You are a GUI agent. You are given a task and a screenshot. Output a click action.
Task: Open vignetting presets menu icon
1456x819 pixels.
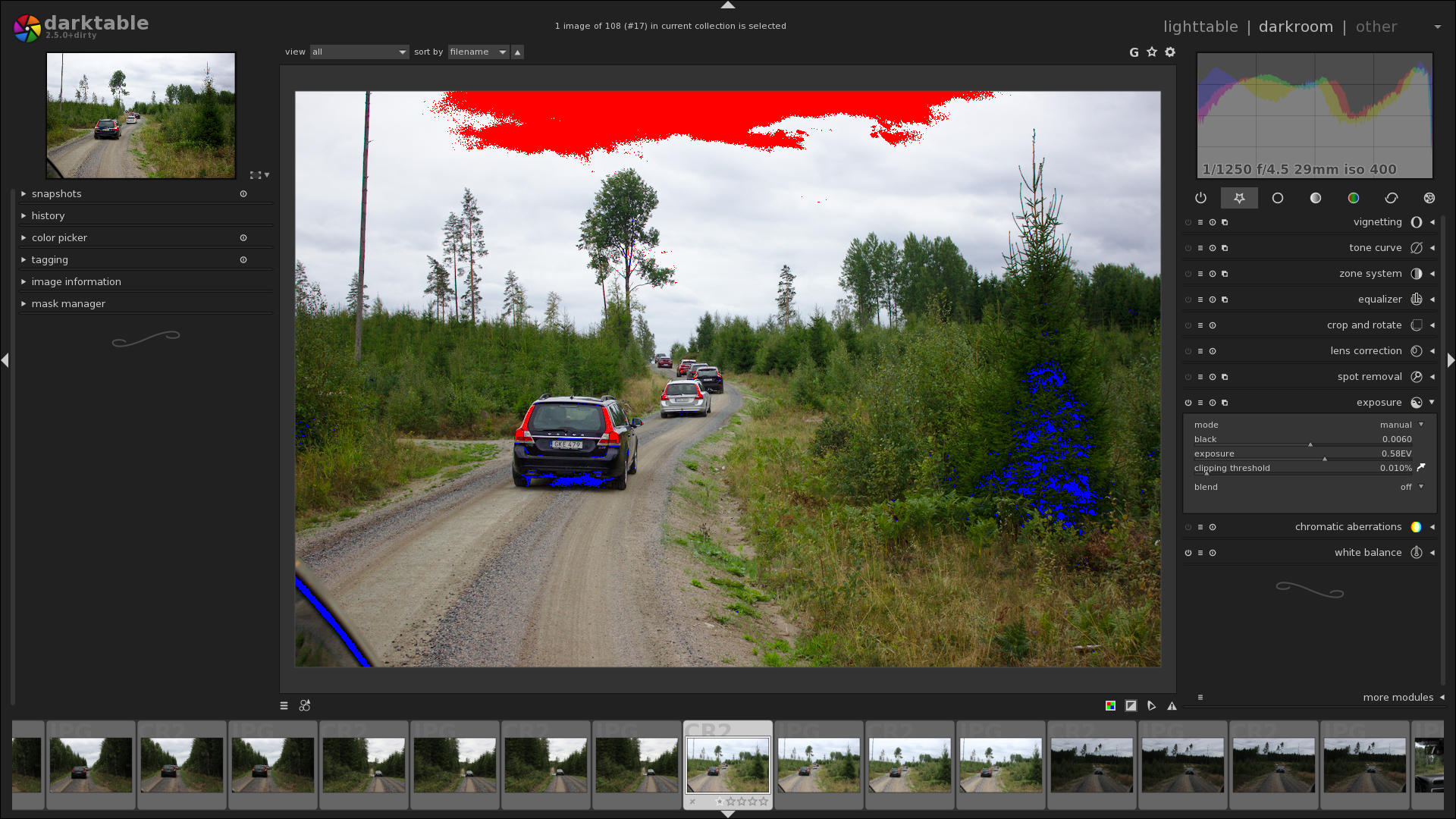(1200, 222)
